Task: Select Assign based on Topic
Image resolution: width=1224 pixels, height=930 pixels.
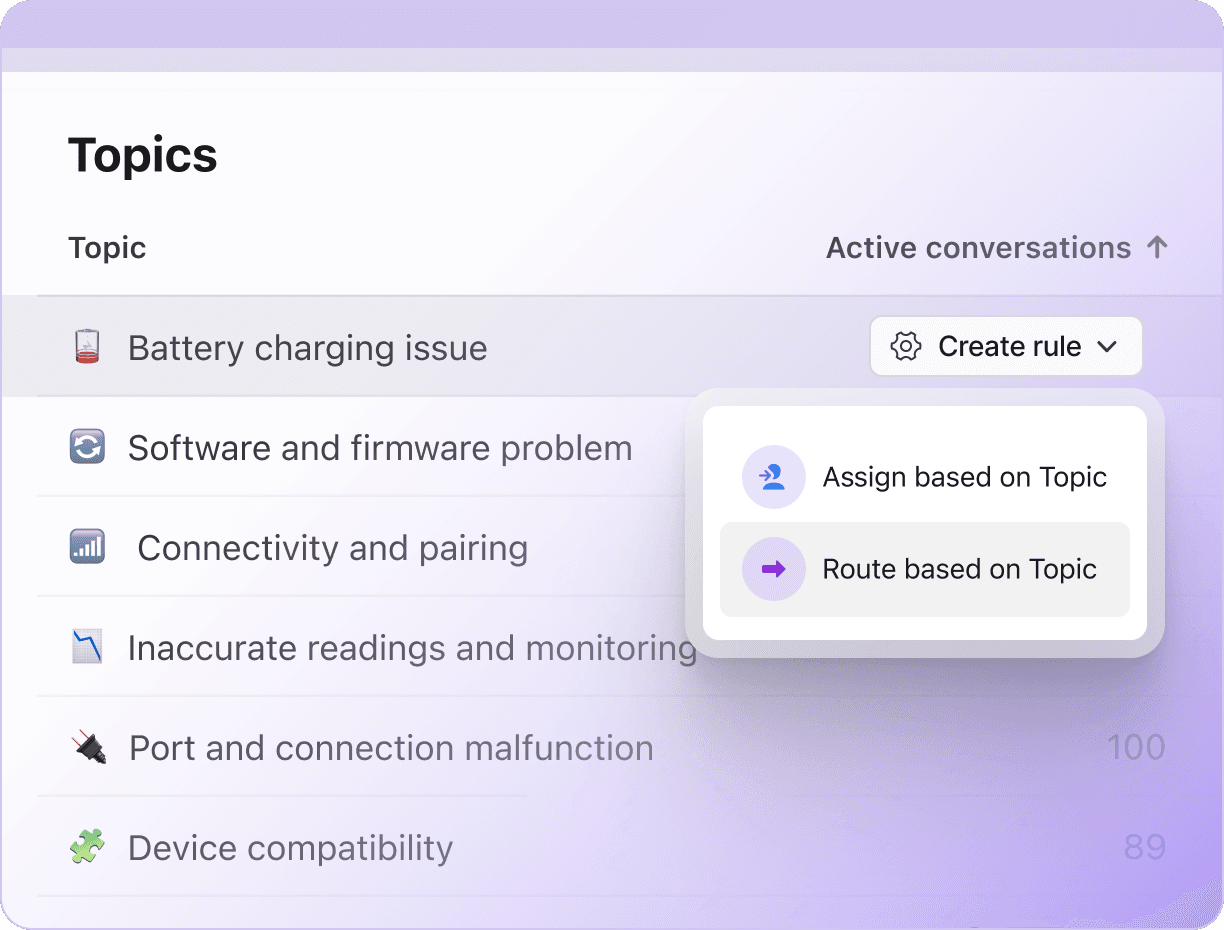Action: [x=964, y=478]
